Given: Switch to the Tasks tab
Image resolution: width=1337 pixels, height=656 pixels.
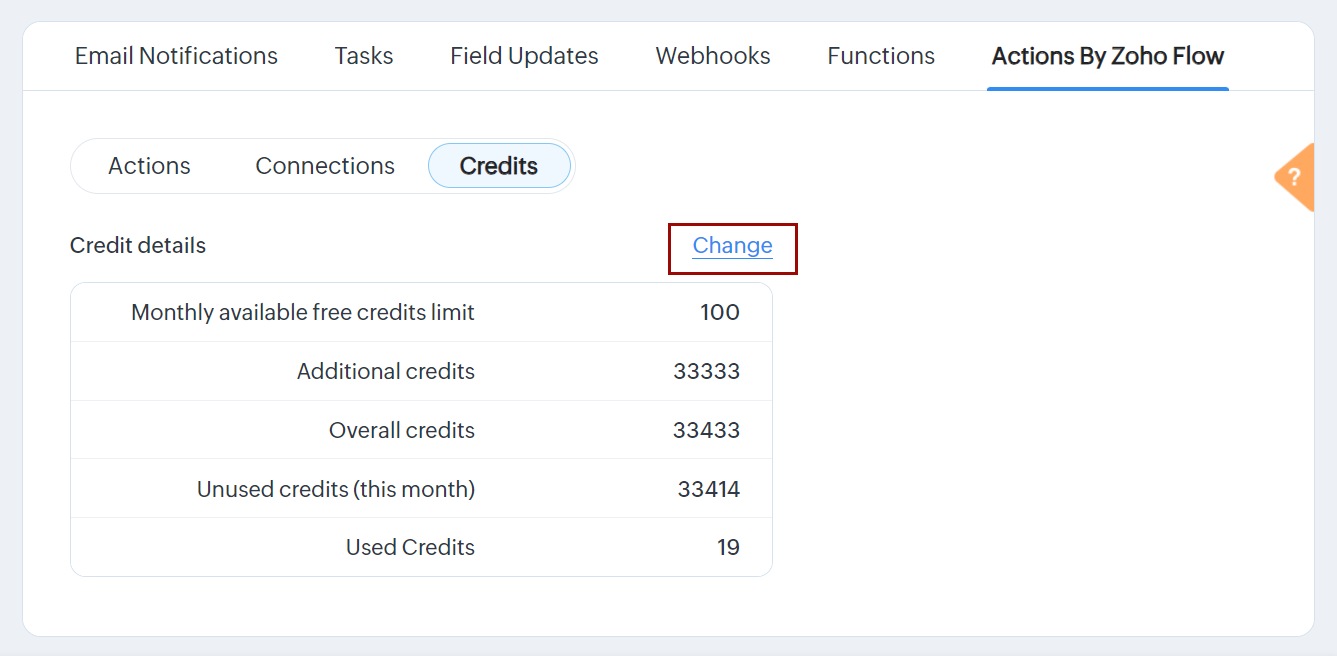Looking at the screenshot, I should point(364,56).
